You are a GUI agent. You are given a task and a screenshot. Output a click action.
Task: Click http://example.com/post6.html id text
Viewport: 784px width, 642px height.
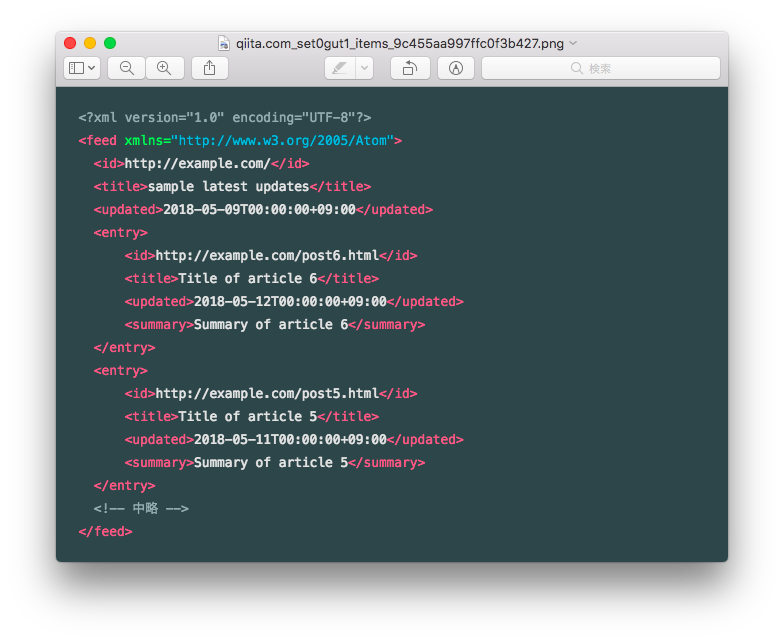(267, 256)
